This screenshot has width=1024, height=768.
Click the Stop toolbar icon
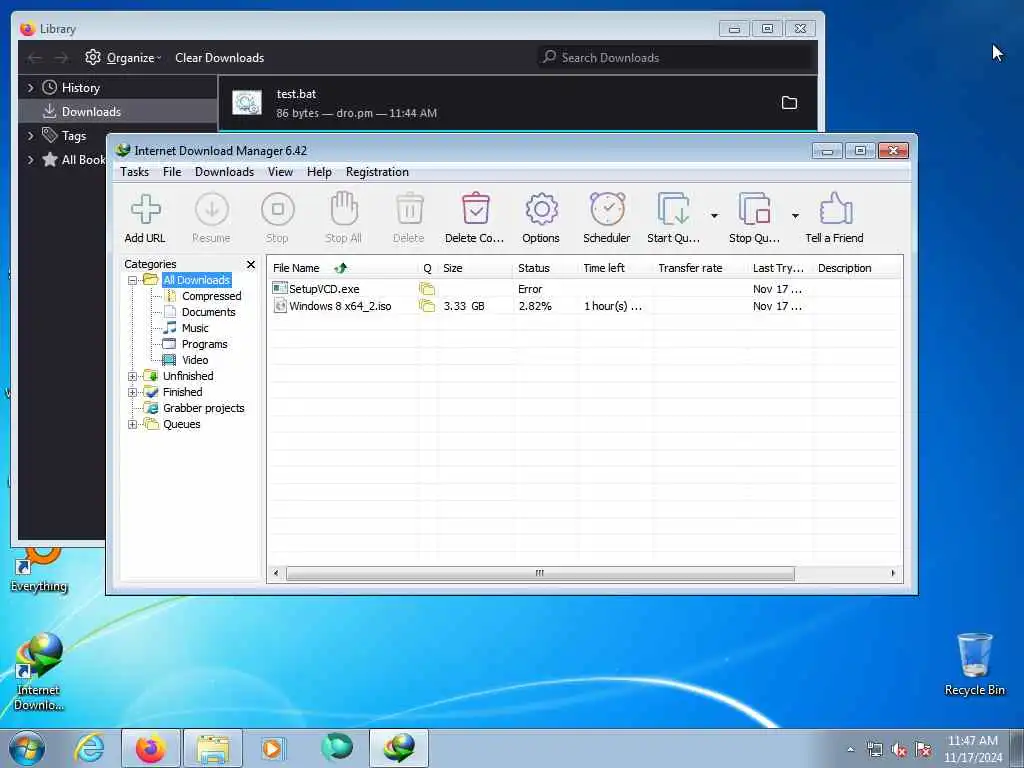pos(278,210)
